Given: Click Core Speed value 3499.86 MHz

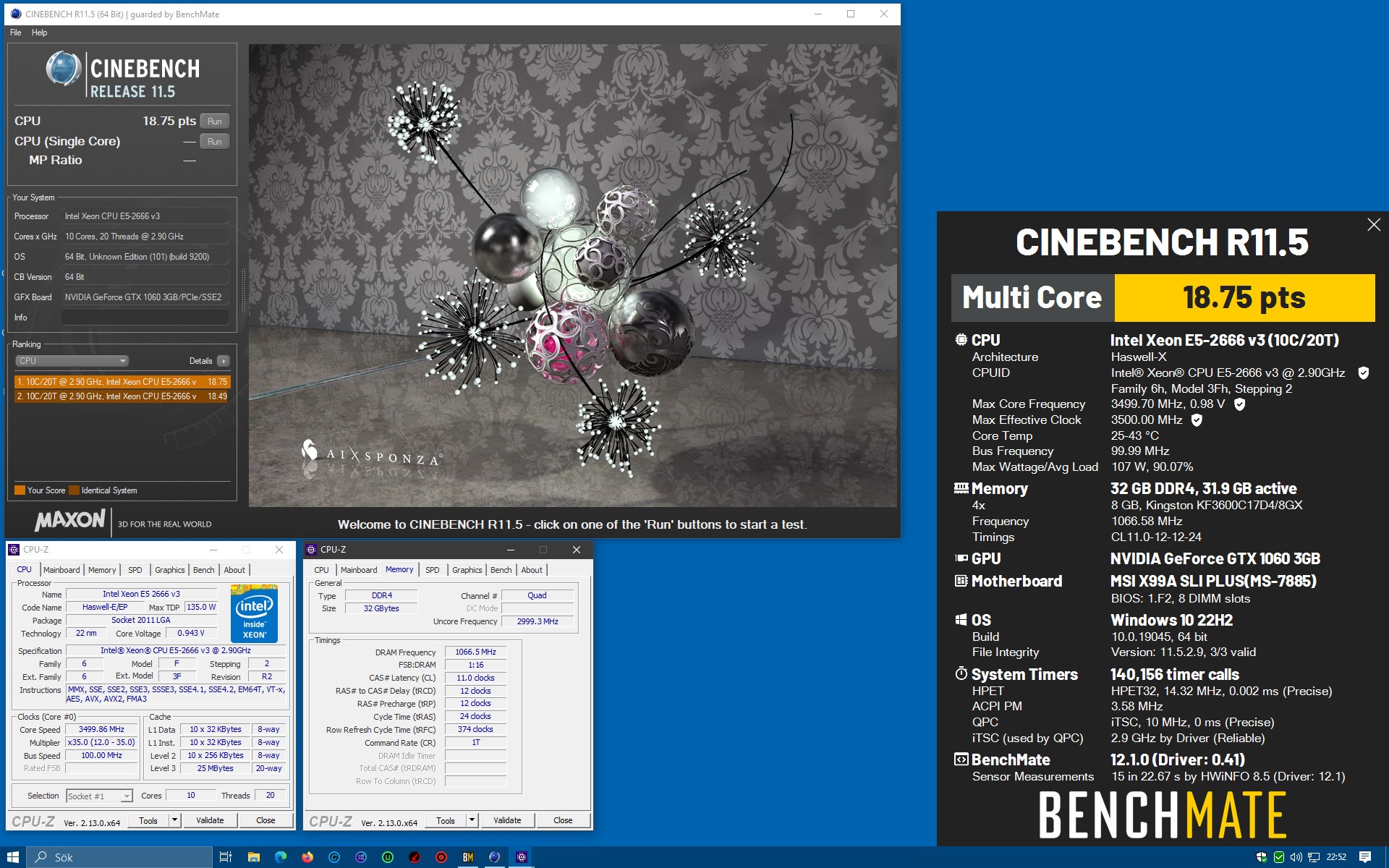Looking at the screenshot, I should pos(101,730).
